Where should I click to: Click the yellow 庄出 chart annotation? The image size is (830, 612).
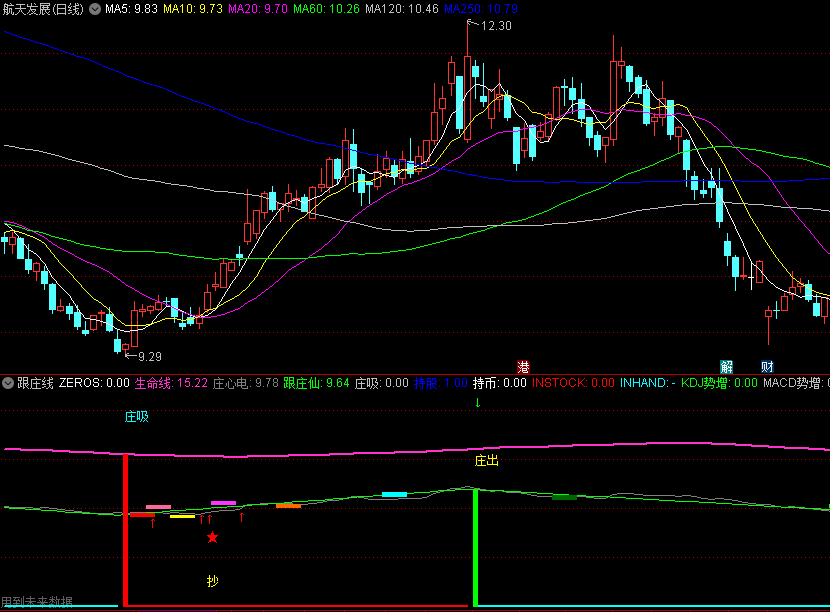coord(486,461)
